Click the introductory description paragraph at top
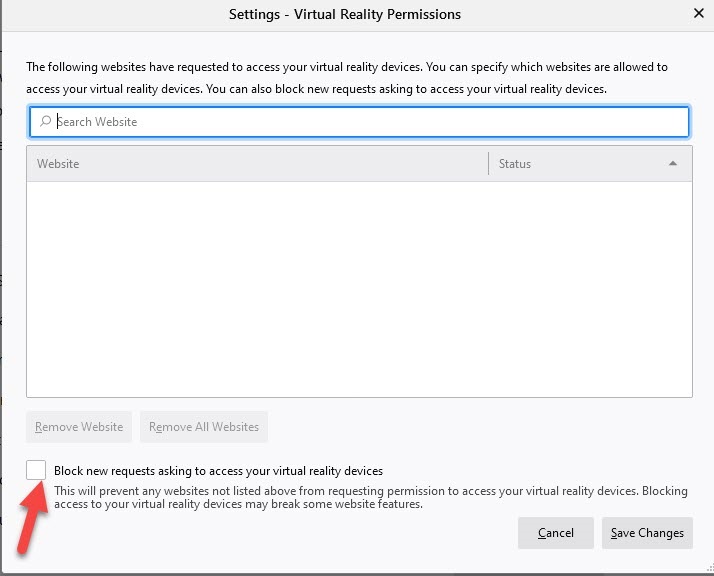This screenshot has height=576, width=714. [346, 78]
